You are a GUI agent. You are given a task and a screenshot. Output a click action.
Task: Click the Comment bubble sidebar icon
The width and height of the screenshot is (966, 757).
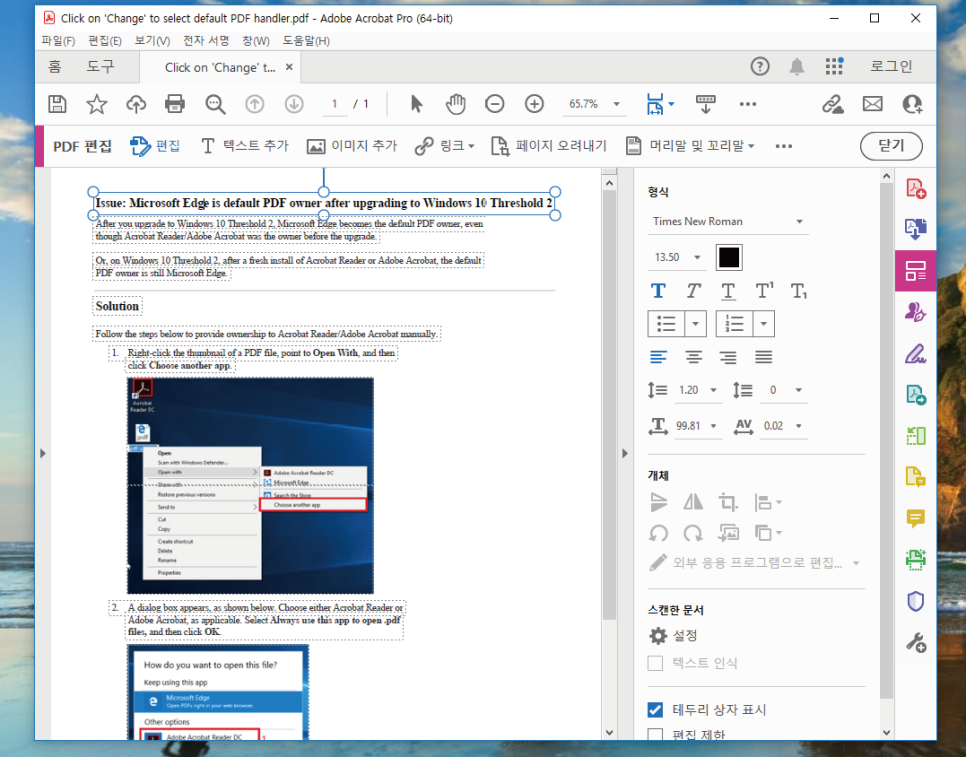tap(915, 519)
